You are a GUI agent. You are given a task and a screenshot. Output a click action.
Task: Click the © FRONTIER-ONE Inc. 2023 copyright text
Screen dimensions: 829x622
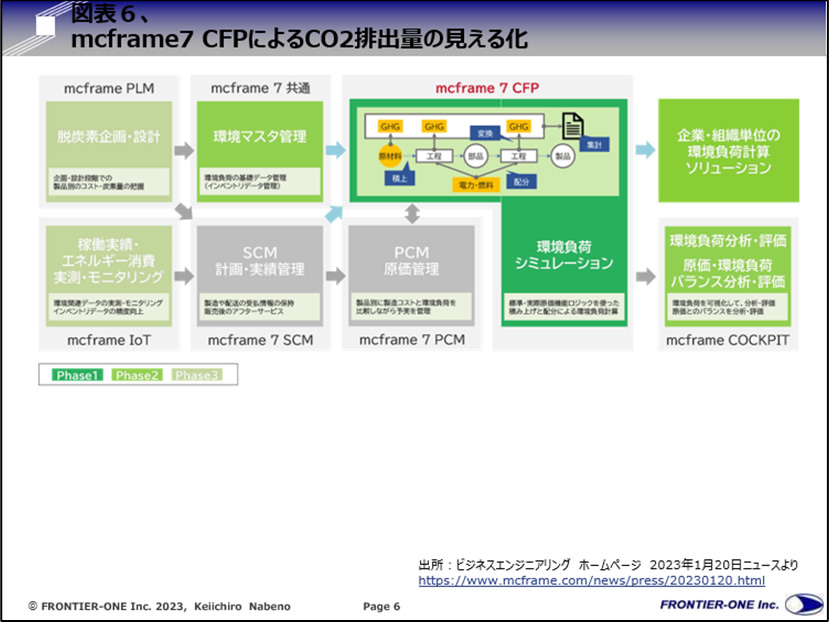coord(160,606)
